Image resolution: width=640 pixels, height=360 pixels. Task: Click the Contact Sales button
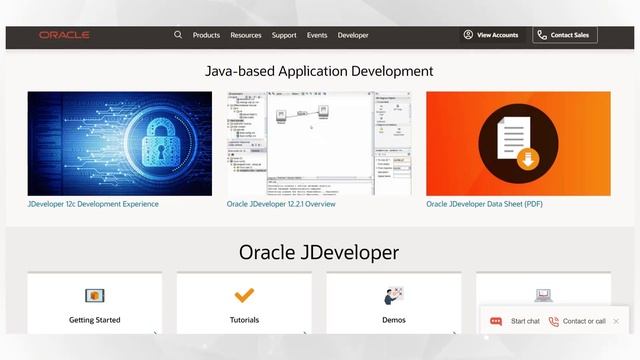(565, 35)
